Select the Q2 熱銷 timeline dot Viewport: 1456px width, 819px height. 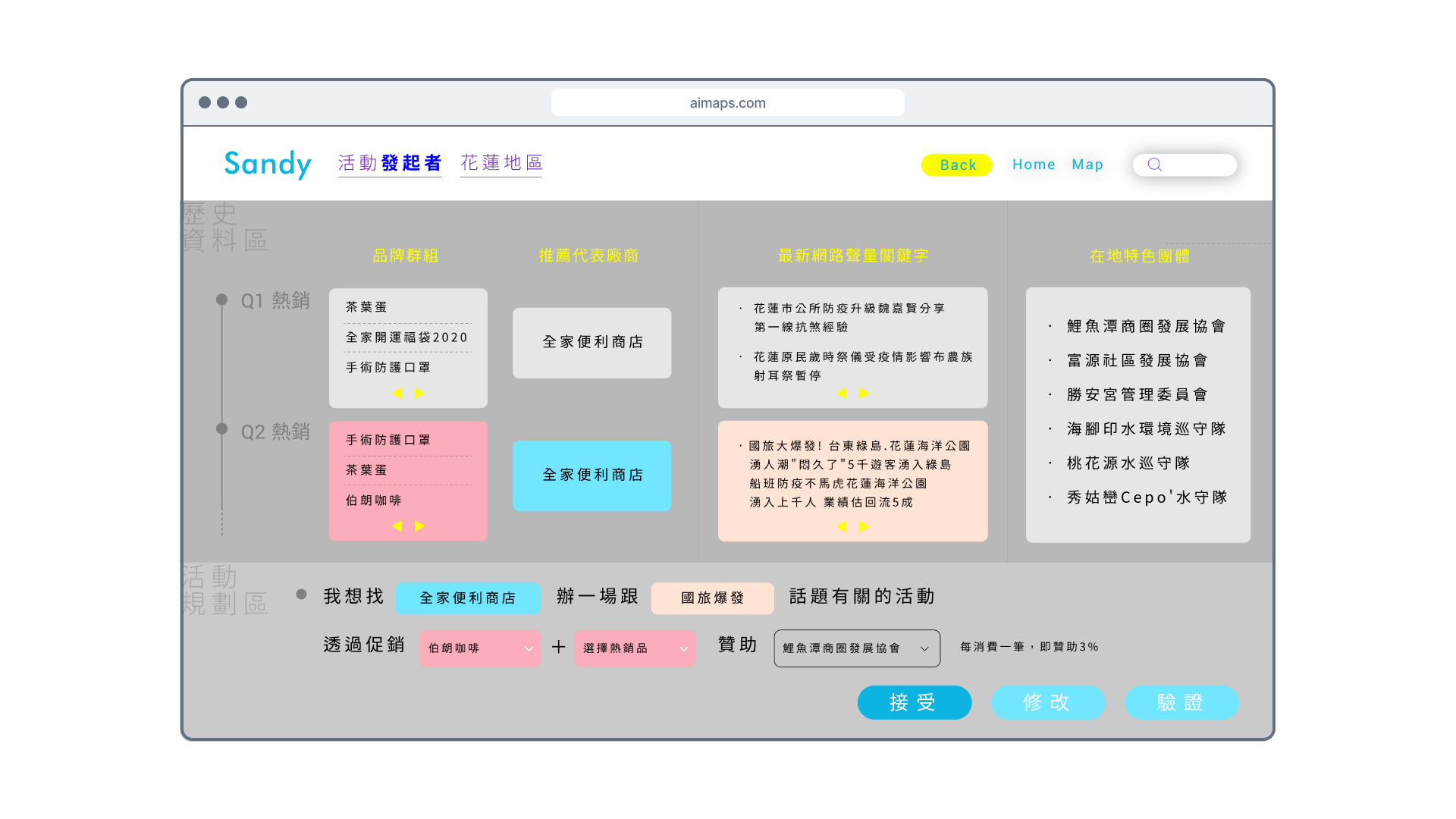tap(221, 428)
